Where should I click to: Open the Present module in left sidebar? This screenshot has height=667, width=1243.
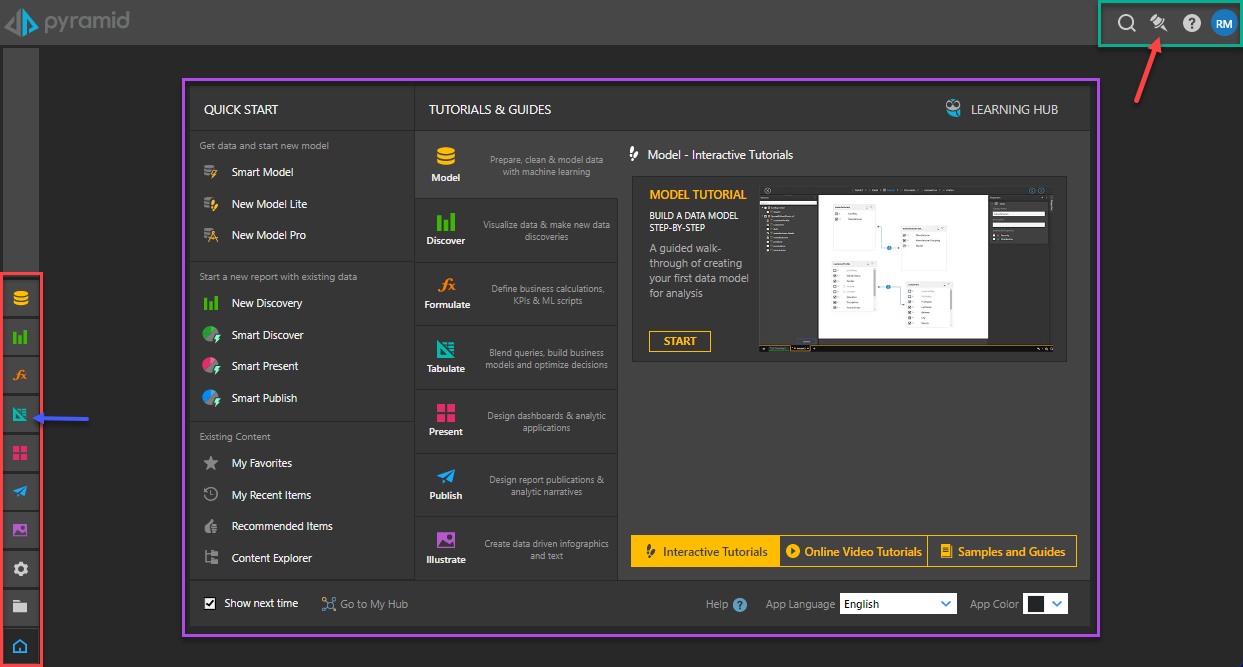pos(20,453)
